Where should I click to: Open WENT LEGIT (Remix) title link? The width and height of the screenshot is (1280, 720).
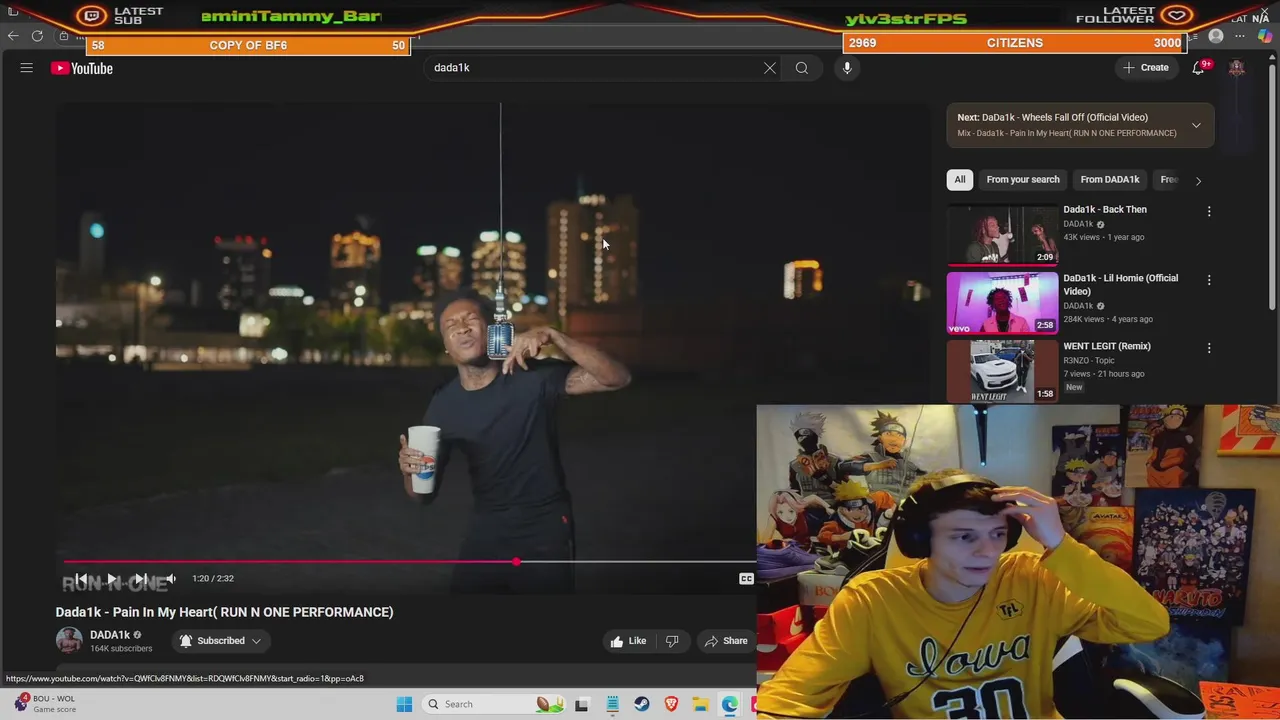pos(1107,346)
